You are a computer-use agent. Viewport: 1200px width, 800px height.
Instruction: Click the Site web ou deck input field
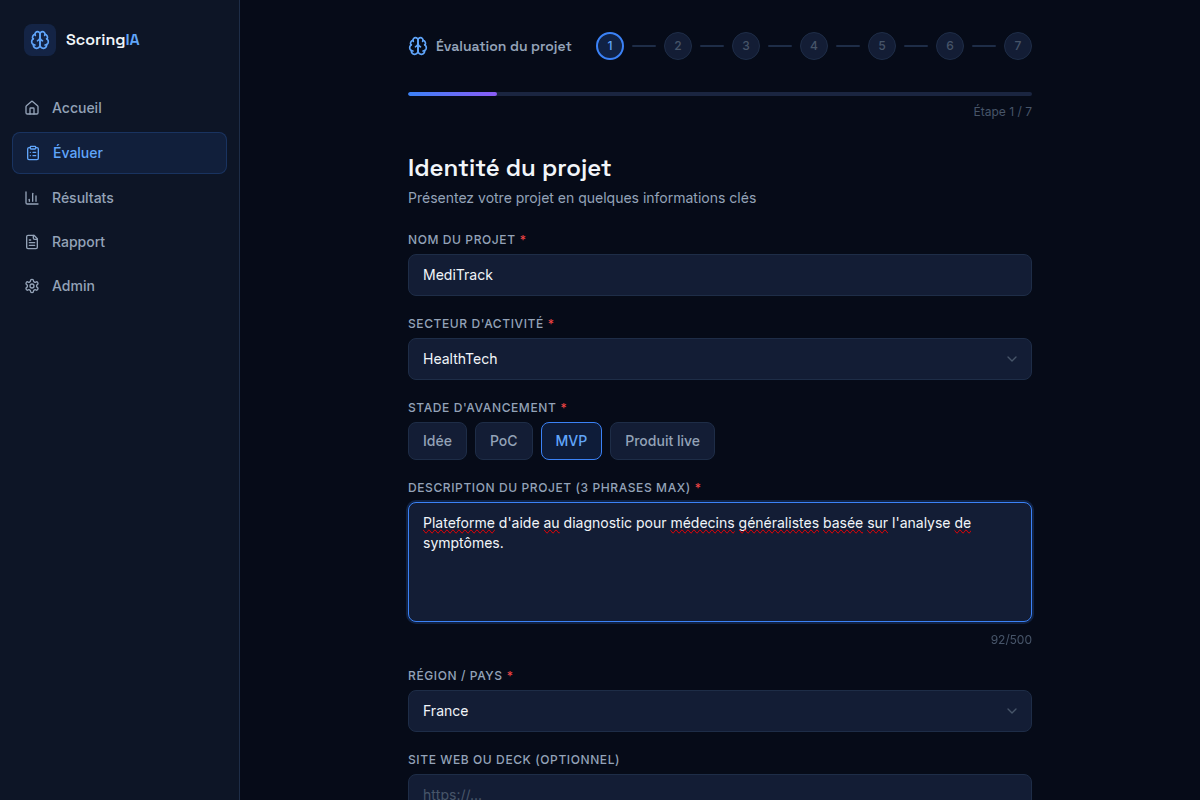pyautogui.click(x=720, y=788)
